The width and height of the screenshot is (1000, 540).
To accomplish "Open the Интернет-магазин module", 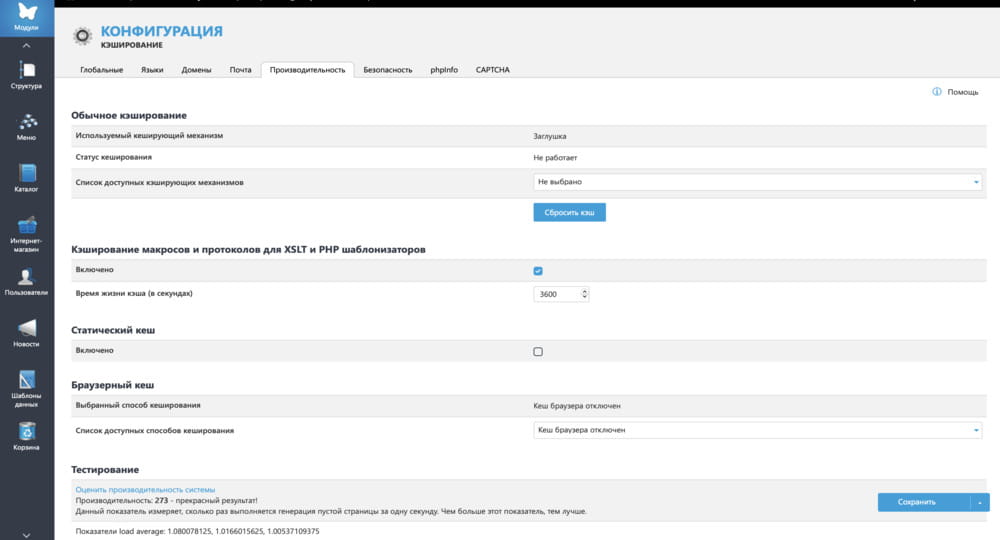I will coord(27,229).
